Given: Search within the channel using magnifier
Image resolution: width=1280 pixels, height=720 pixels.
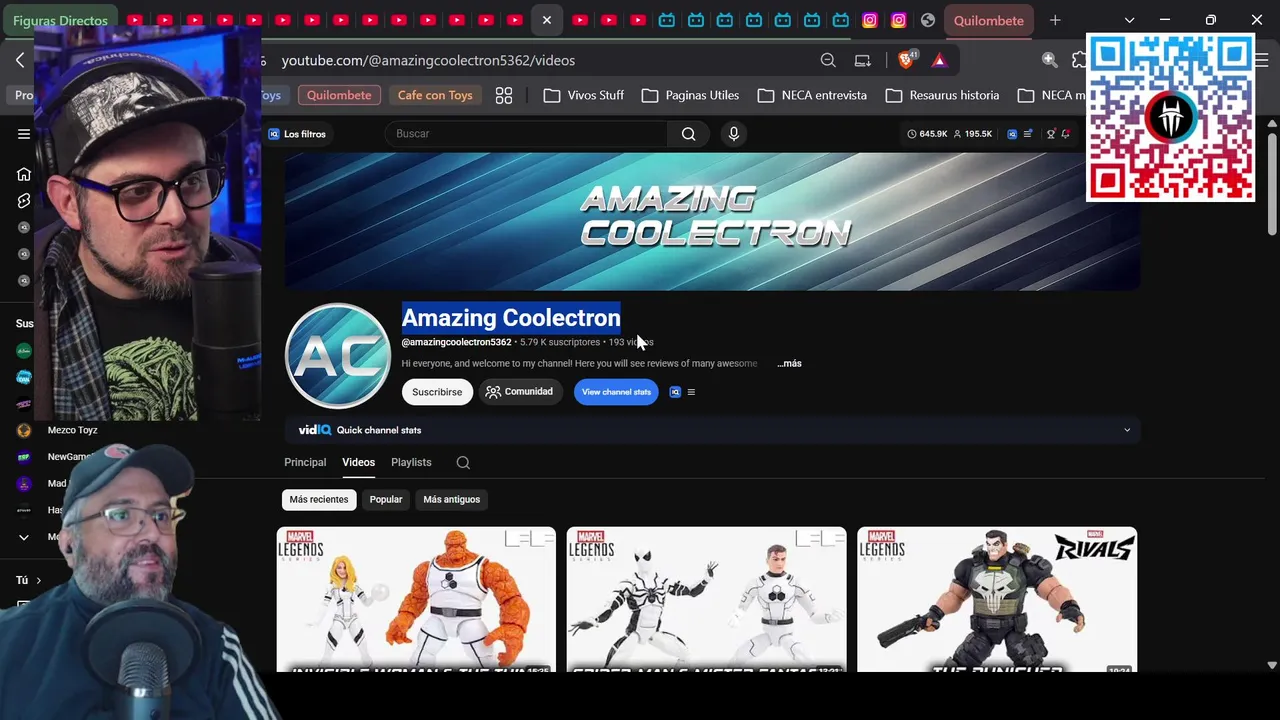Looking at the screenshot, I should tap(463, 462).
